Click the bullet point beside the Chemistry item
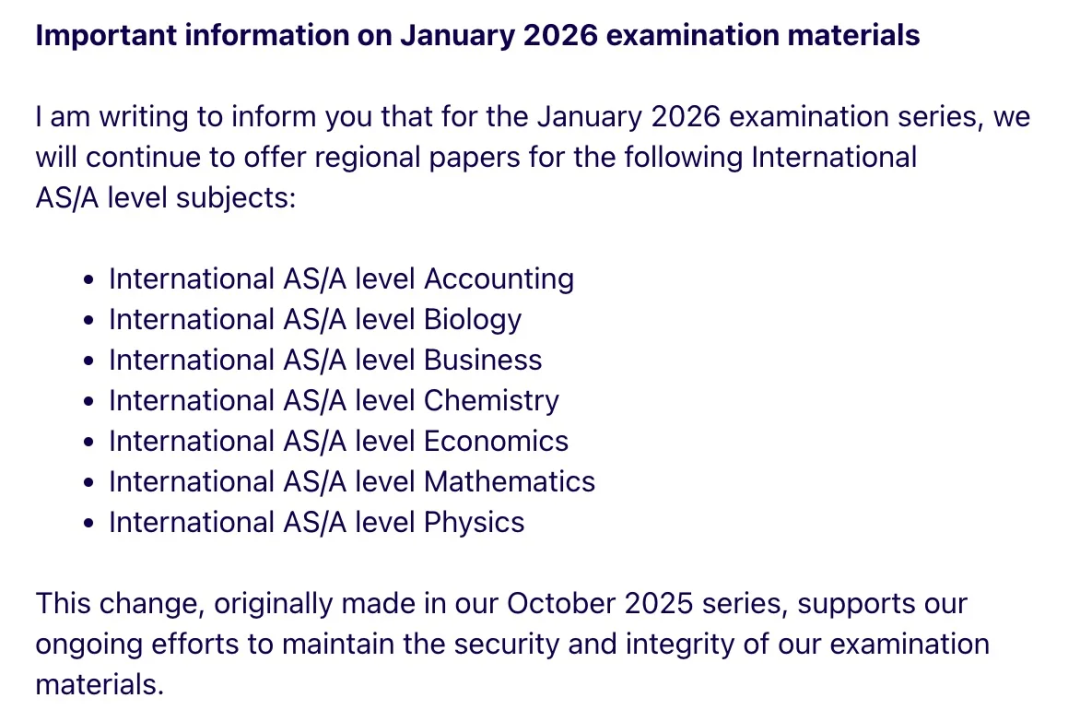Screen dimensions: 1080x710 [91, 401]
